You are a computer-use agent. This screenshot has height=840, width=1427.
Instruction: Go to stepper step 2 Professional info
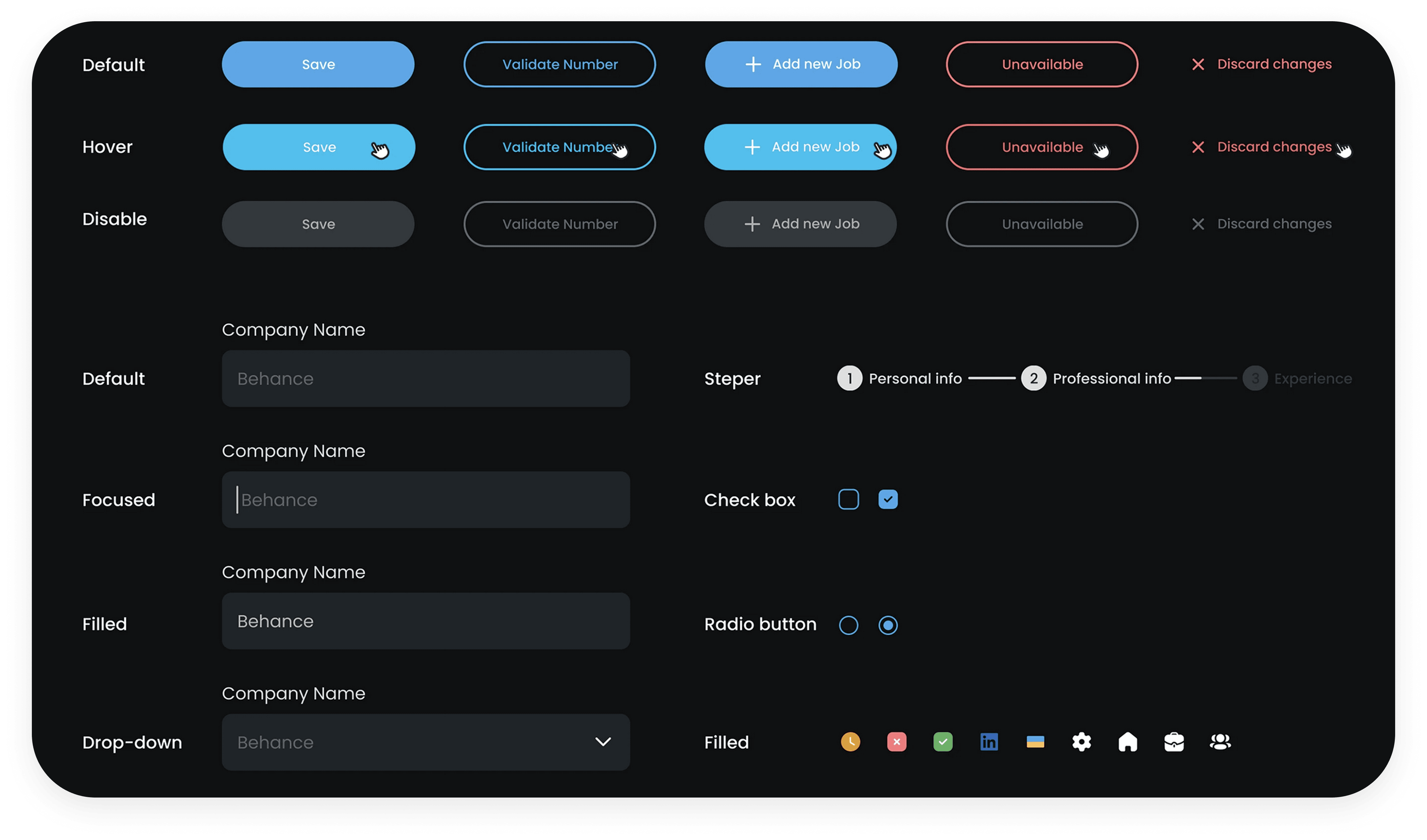click(x=1033, y=378)
